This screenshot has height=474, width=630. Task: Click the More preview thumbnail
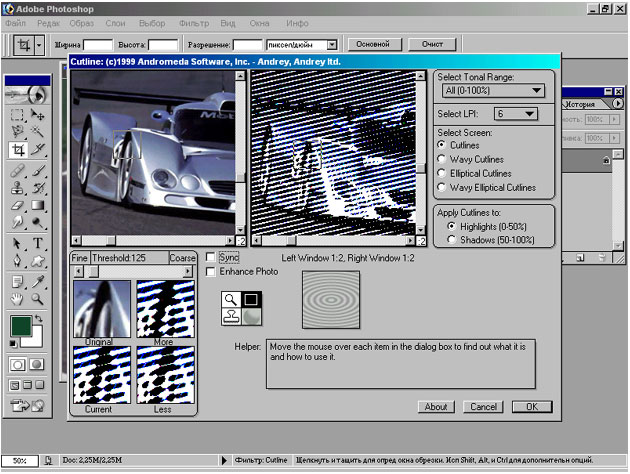166,309
